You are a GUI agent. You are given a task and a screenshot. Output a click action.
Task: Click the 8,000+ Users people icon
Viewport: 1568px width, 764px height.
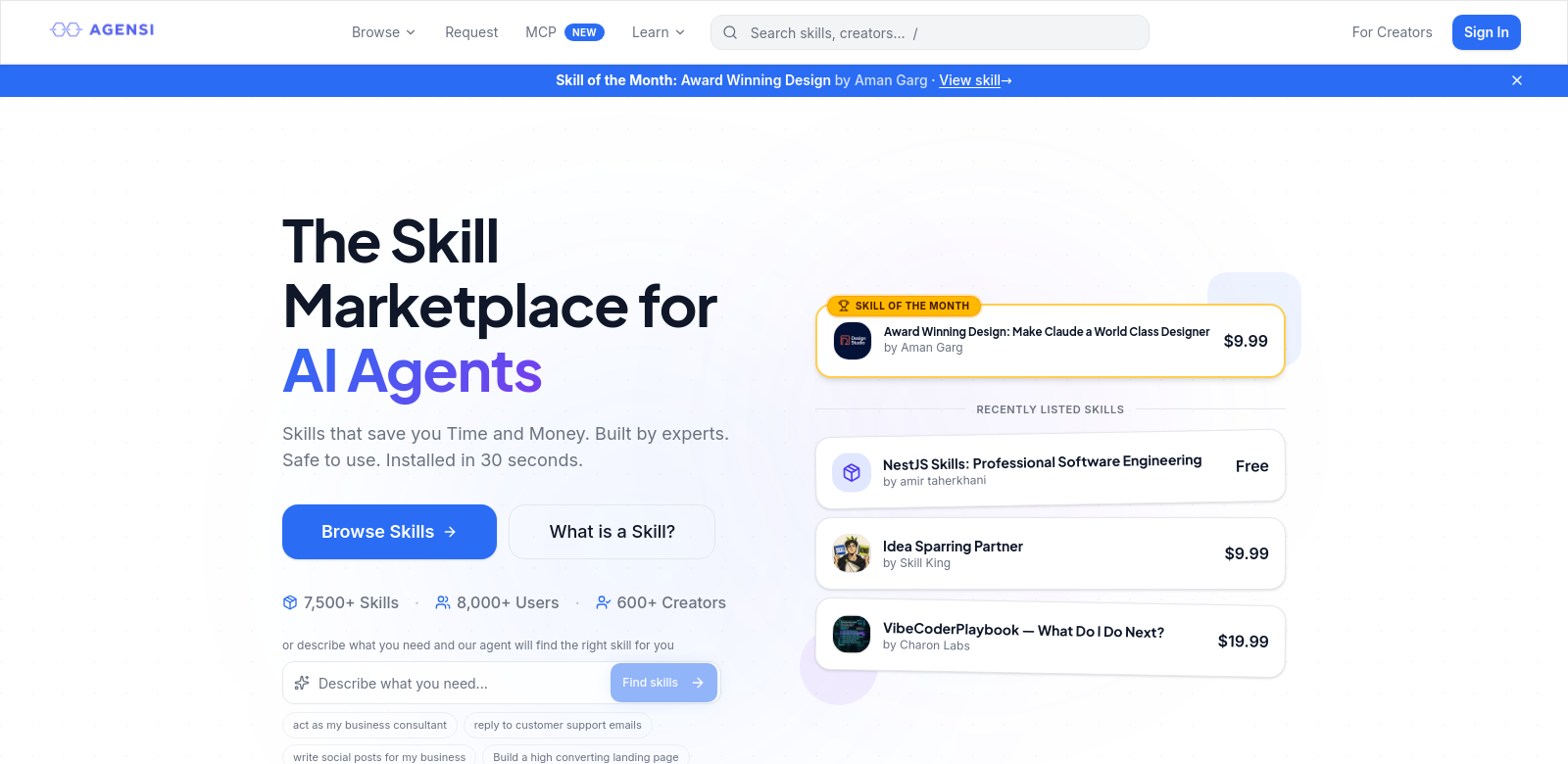tap(443, 602)
